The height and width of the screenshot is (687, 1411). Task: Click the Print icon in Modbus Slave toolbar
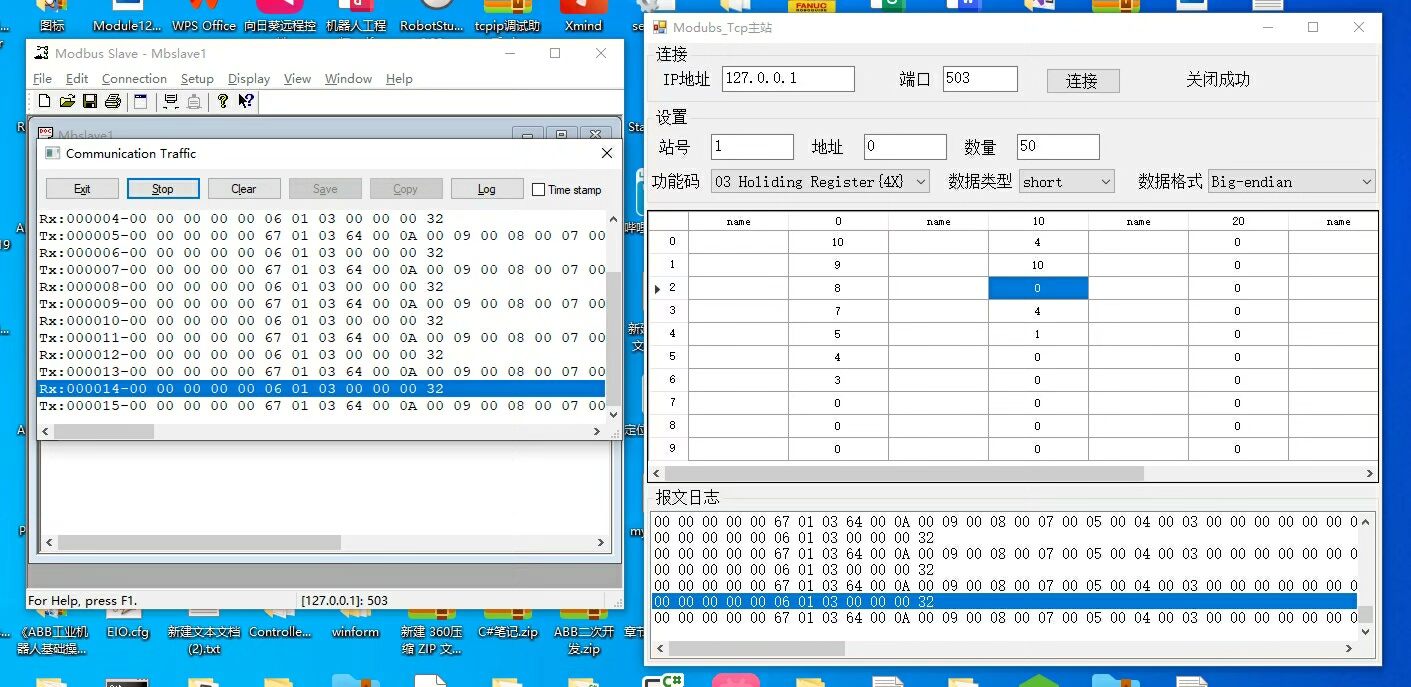(x=113, y=101)
